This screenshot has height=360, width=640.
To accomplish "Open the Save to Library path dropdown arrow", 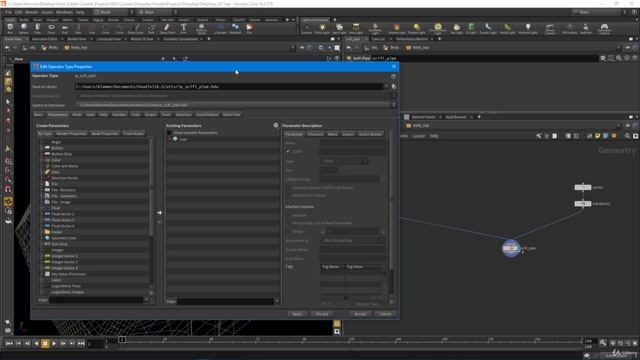I will [386, 87].
